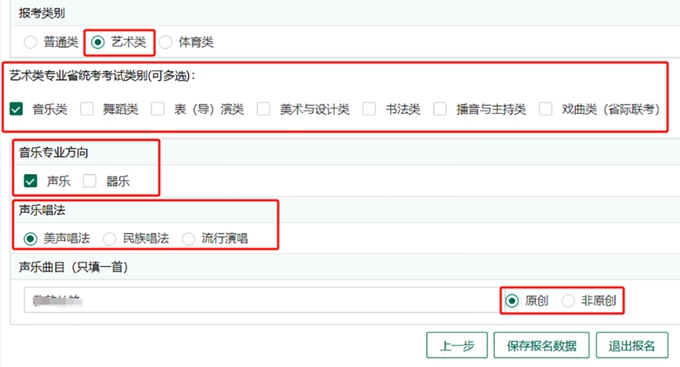
Task: Select the 戏曲类(省际联考) checkbox
Action: pyautogui.click(x=546, y=109)
